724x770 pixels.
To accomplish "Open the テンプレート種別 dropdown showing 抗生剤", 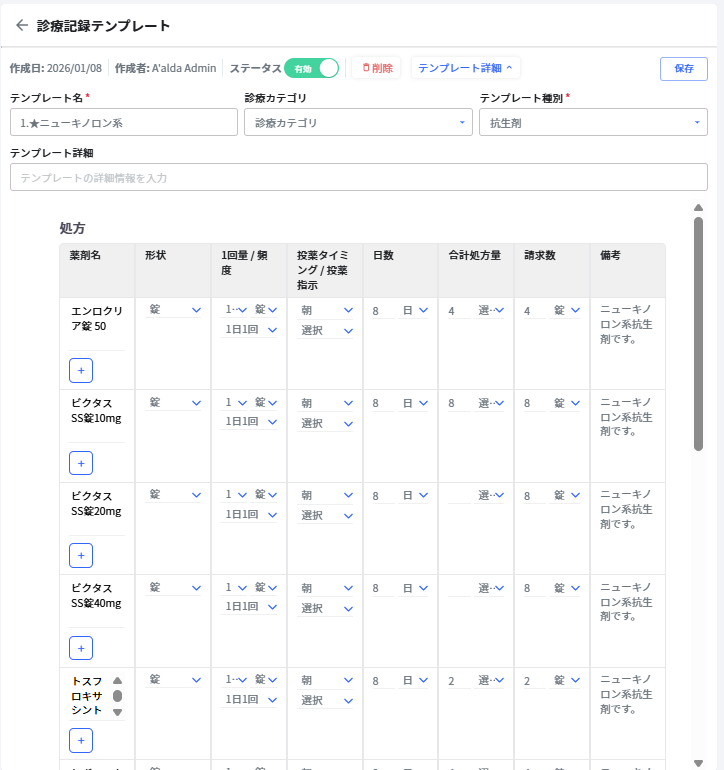I will click(x=593, y=122).
